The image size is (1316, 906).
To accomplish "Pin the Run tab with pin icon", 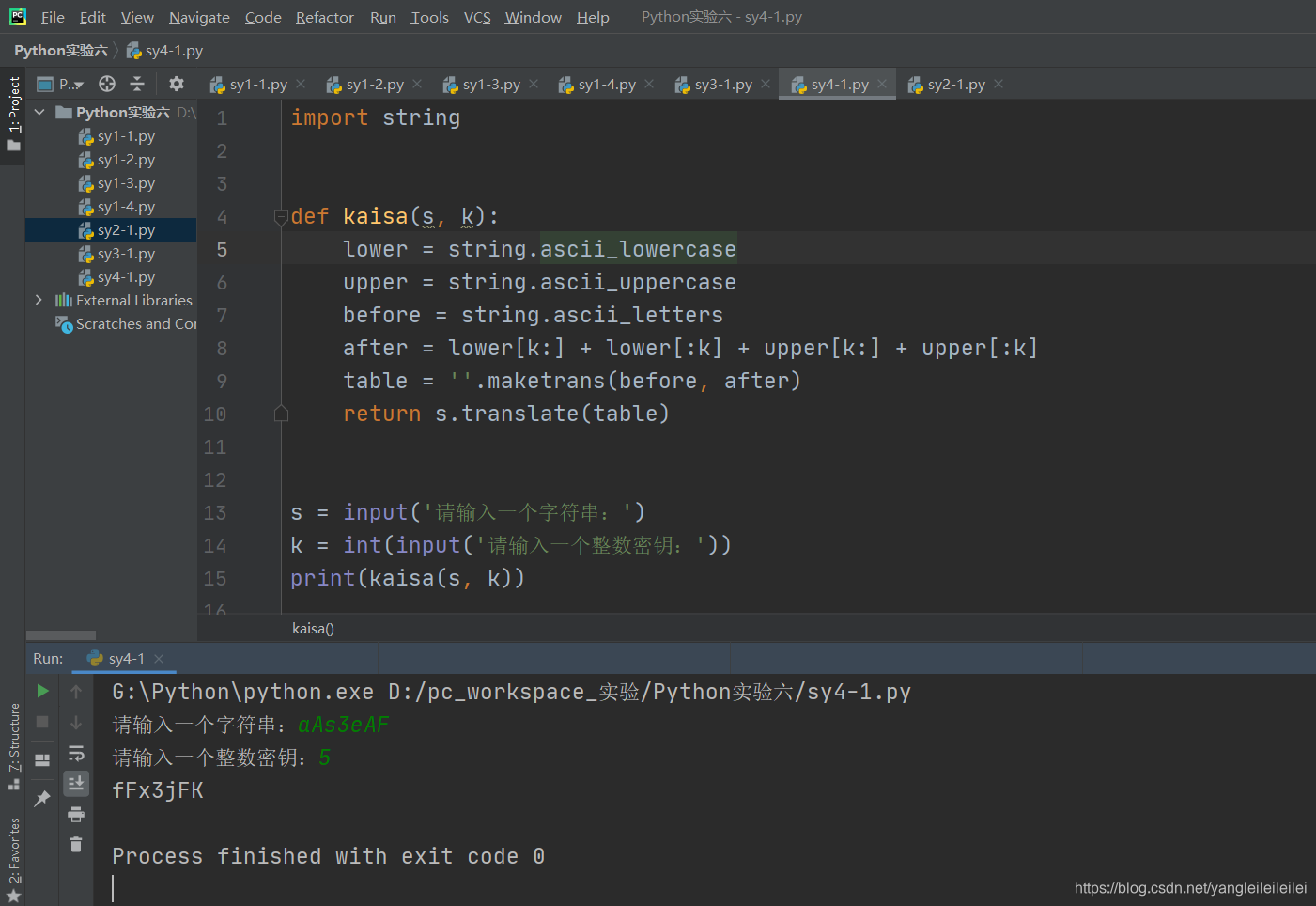I will 42,799.
